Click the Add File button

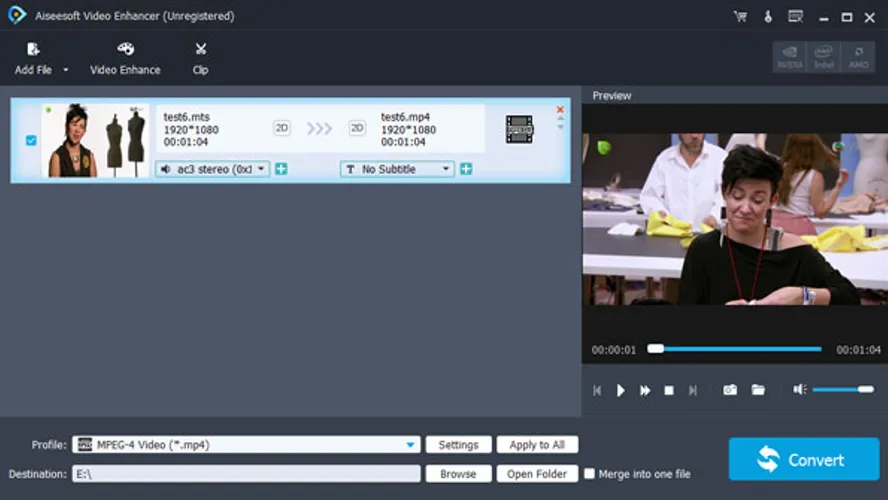tap(33, 58)
